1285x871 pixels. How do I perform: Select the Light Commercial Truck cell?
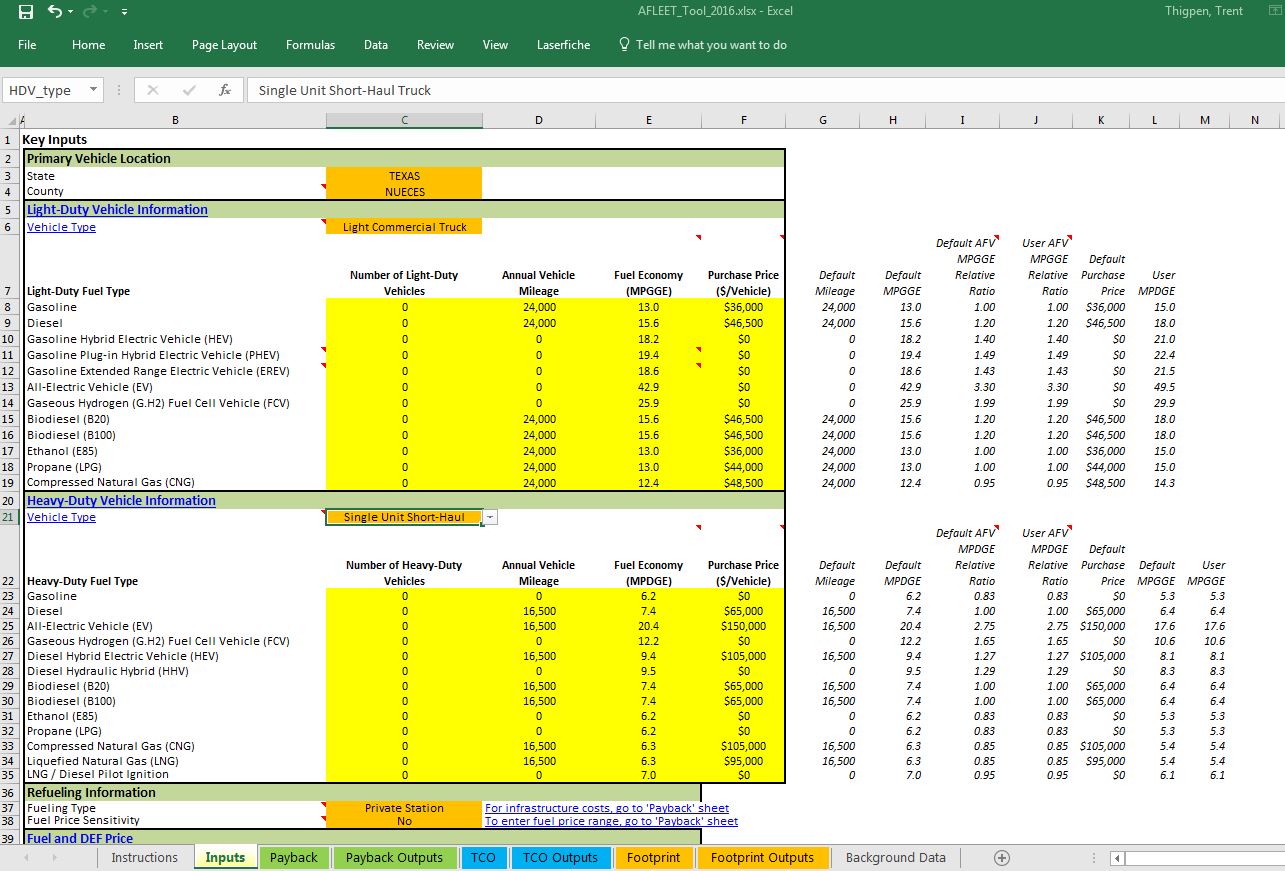click(x=404, y=227)
